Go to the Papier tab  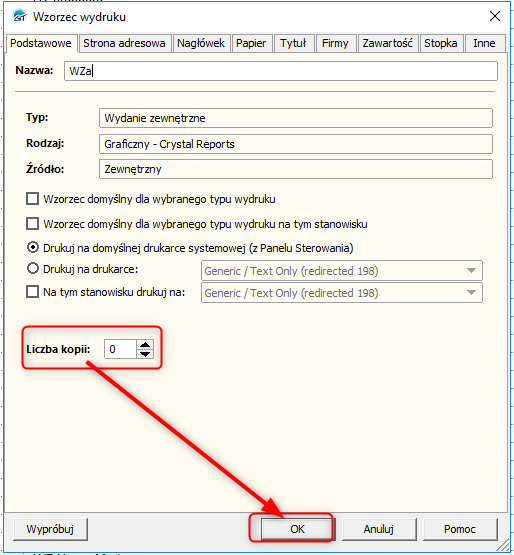251,43
